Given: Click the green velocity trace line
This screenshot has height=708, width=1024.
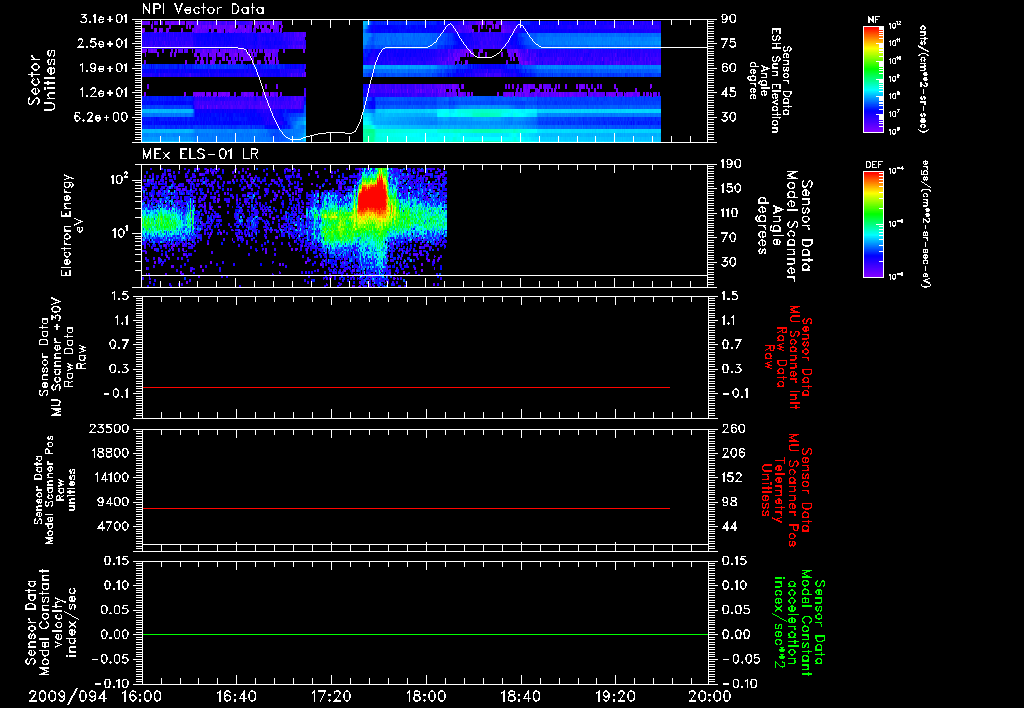Looking at the screenshot, I should pyautogui.click(x=425, y=634).
